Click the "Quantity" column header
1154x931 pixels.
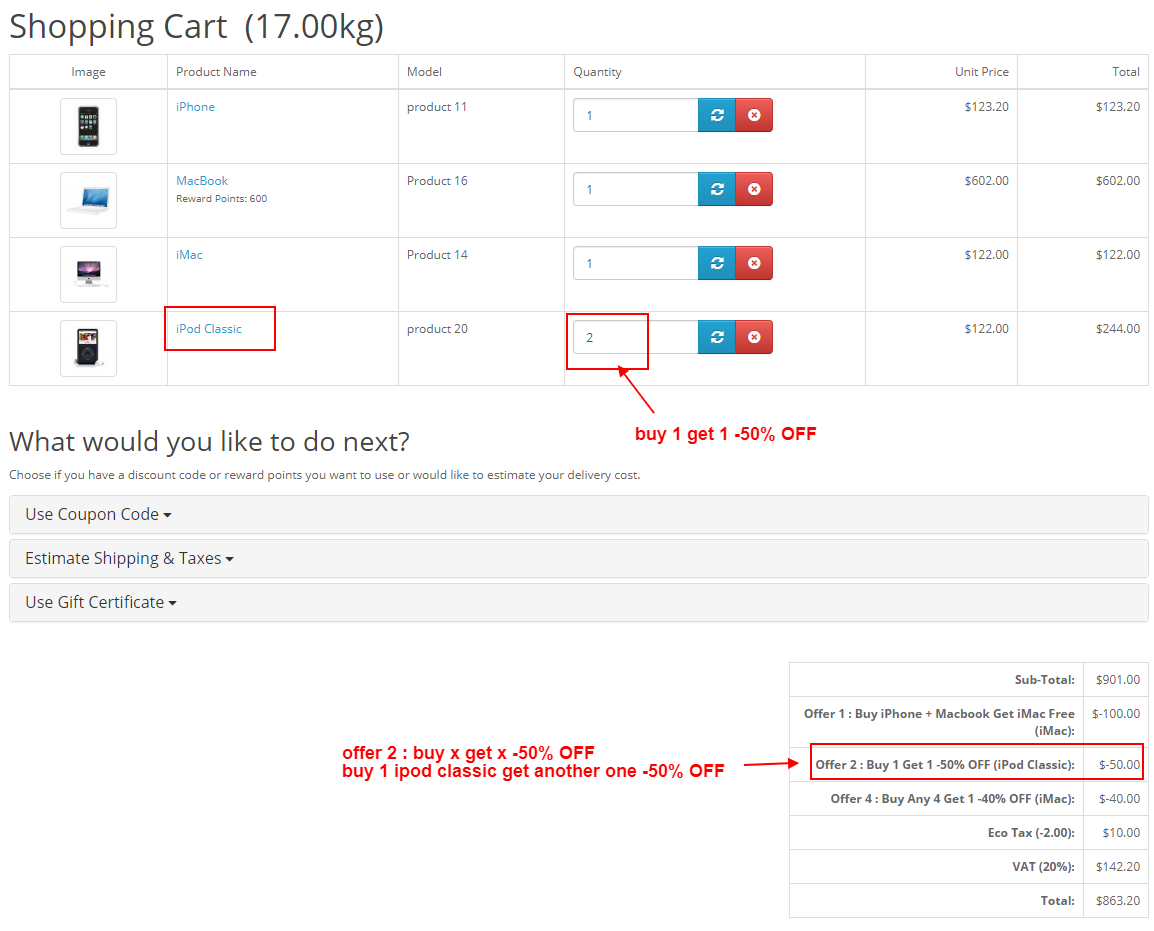(x=598, y=72)
